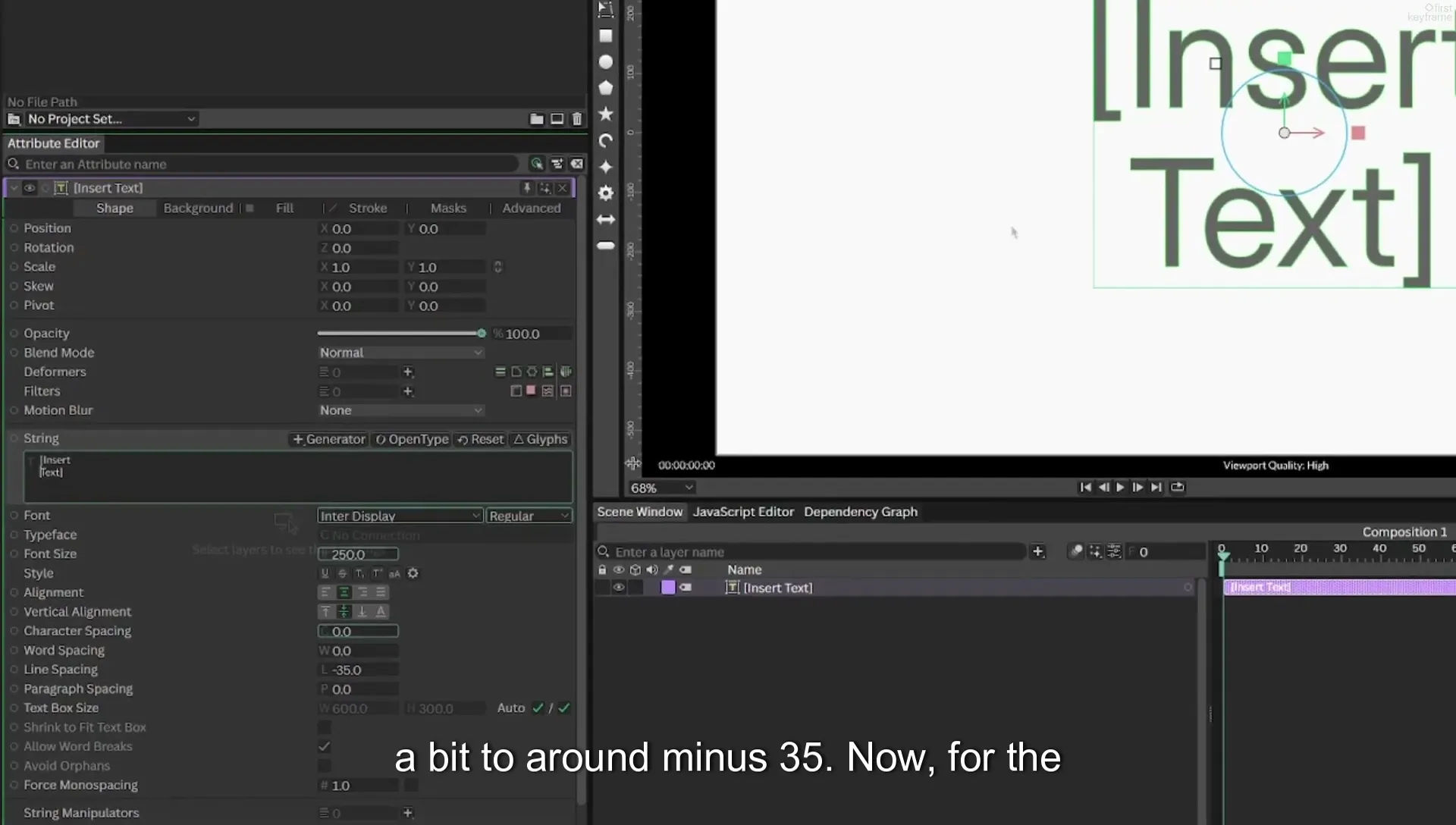Click the Font Size 250.0 field
The image size is (1456, 825).
click(x=358, y=554)
